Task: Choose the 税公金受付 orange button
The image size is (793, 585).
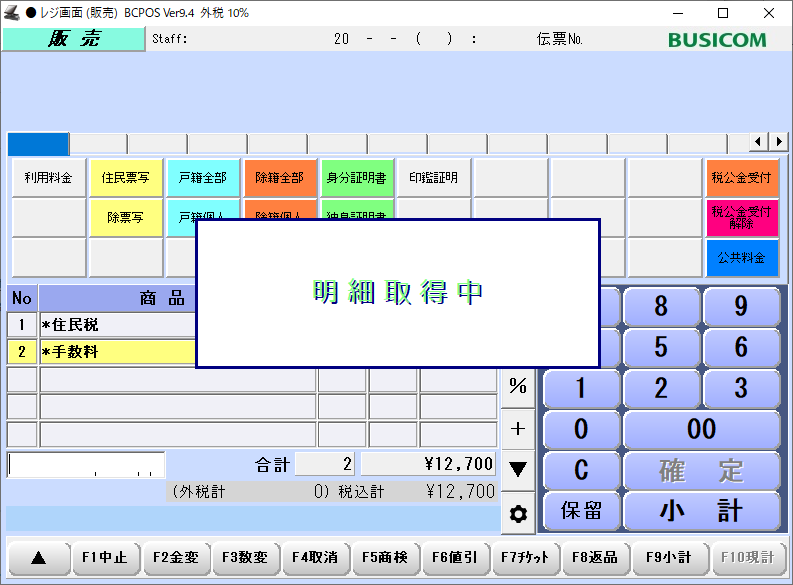Action: [x=741, y=178]
